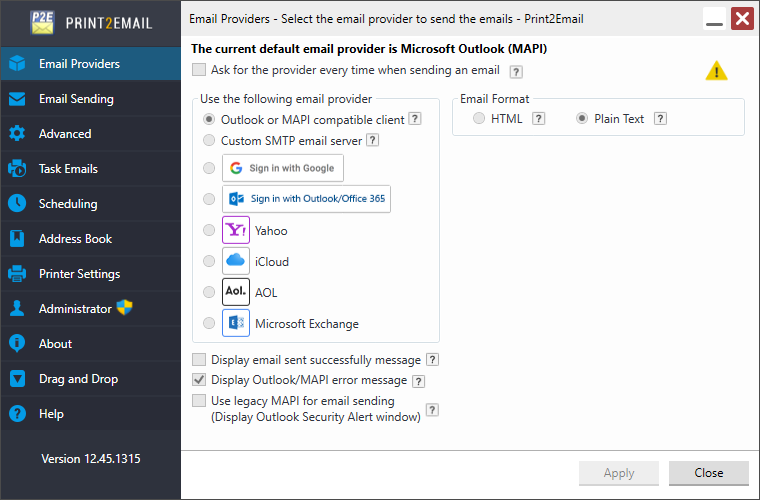Uncheck Display Outlook/MAPI error message
Image resolution: width=760 pixels, height=500 pixels.
coord(199,380)
